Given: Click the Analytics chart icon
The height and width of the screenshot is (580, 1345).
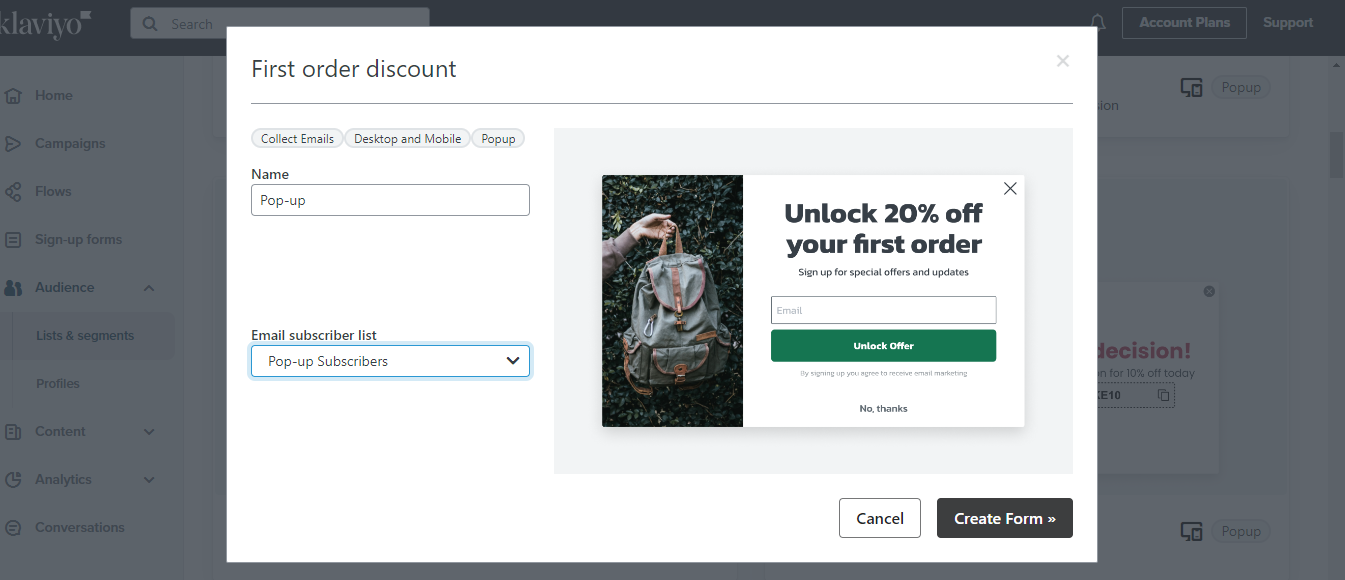Looking at the screenshot, I should pyautogui.click(x=13, y=480).
